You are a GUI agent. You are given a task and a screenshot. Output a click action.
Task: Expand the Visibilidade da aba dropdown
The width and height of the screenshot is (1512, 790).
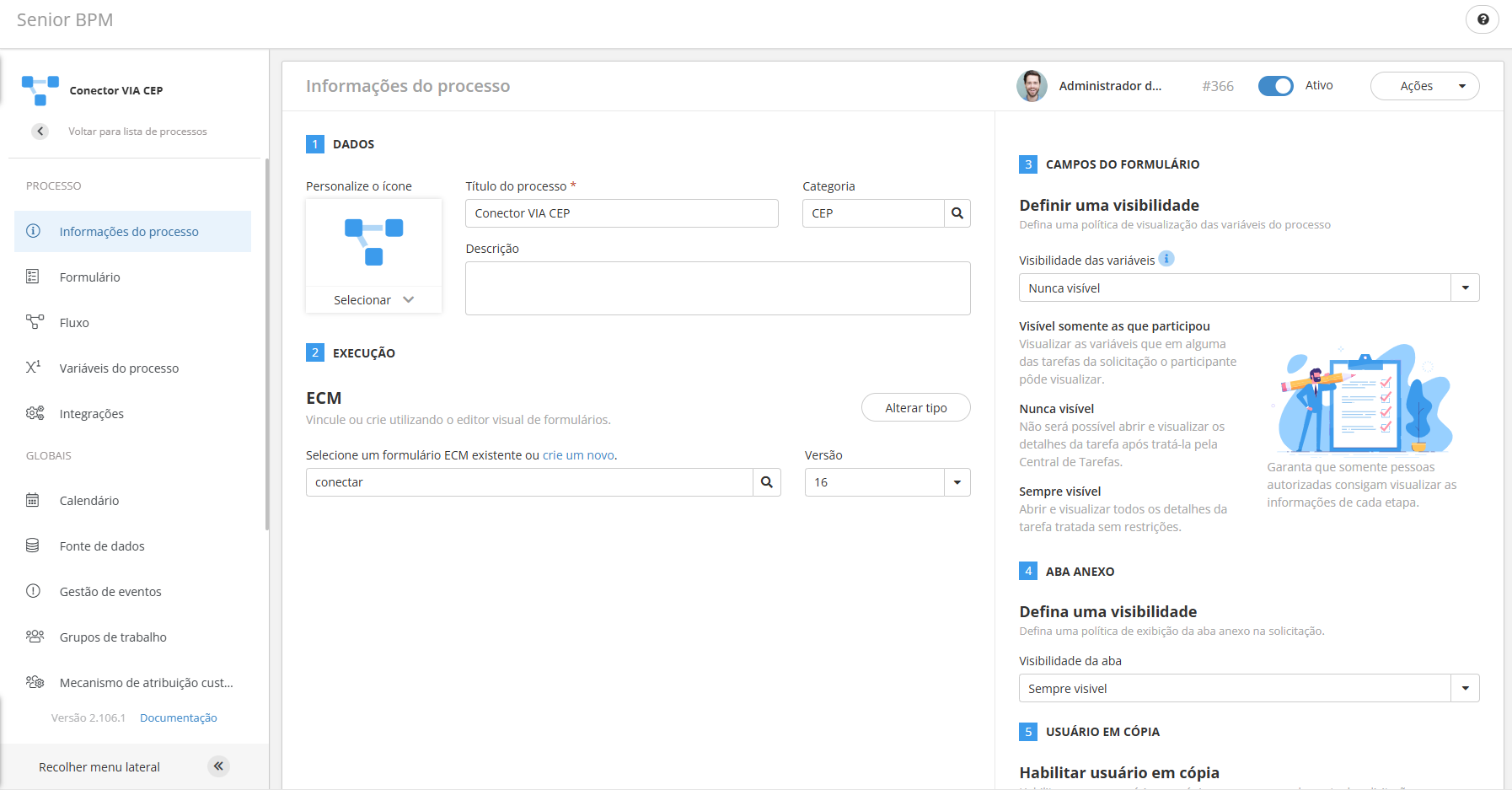pyautogui.click(x=1465, y=688)
